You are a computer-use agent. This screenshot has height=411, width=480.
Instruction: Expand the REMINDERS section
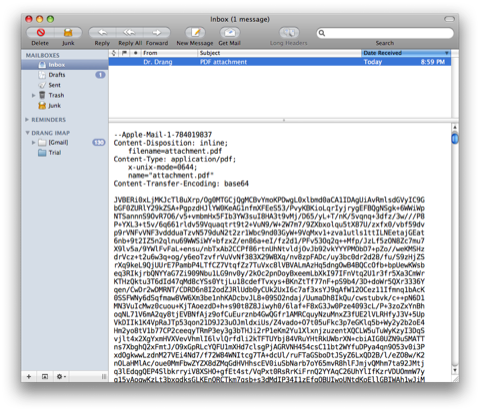click(x=27, y=119)
